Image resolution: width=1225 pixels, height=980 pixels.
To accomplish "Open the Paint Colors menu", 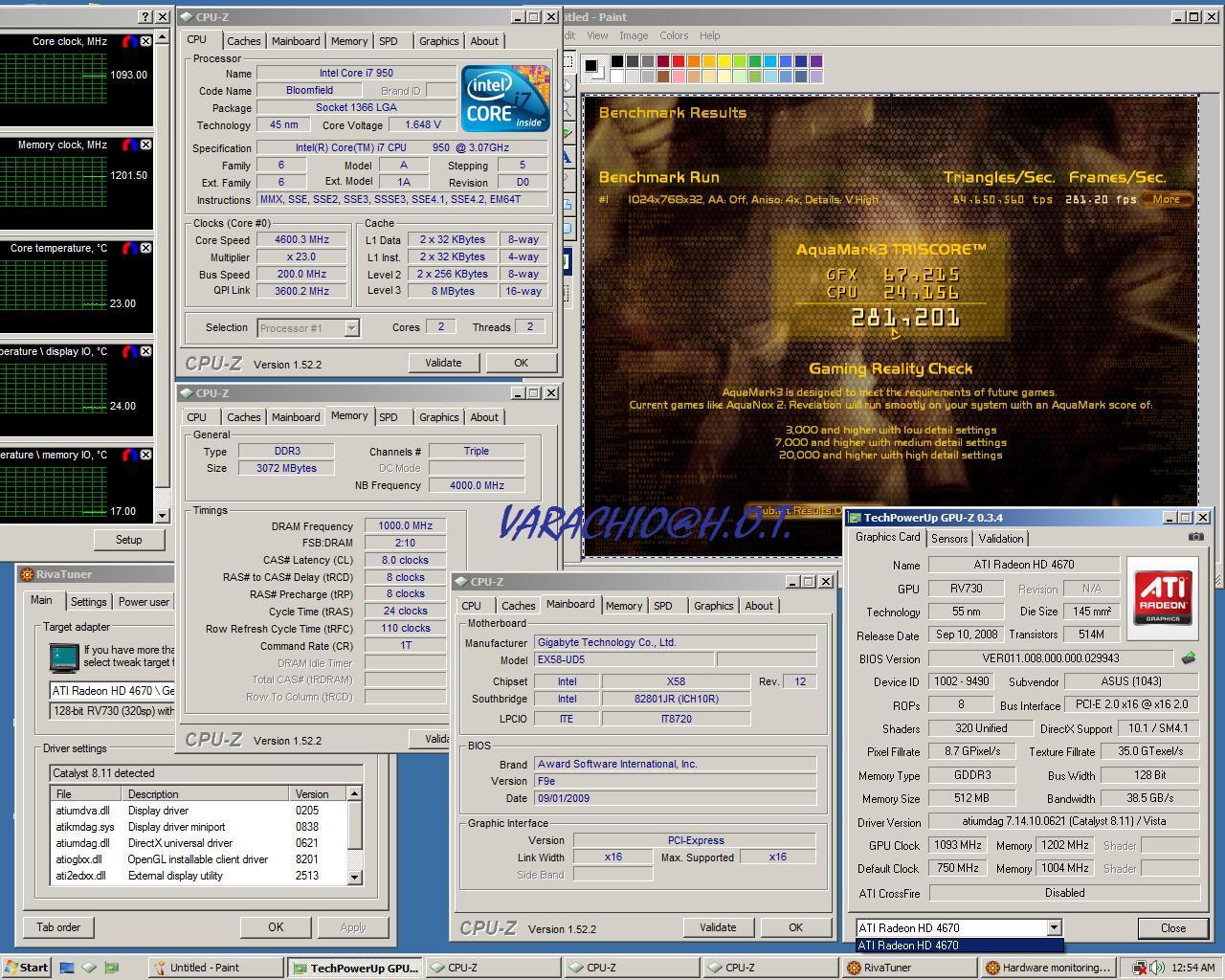I will [674, 35].
